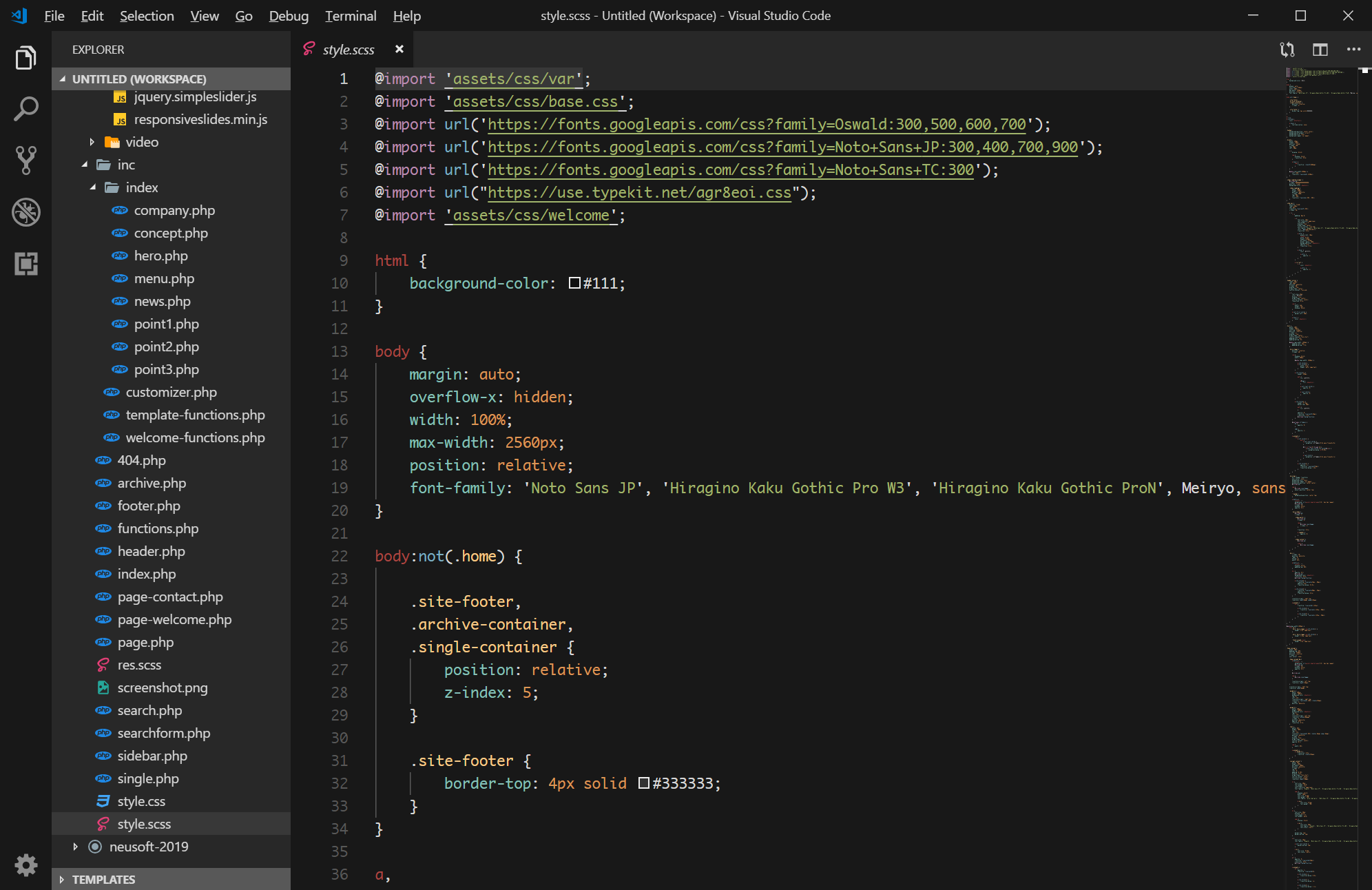Open the More Actions ellipsis menu
The height and width of the screenshot is (890, 1372).
pyautogui.click(x=1353, y=50)
